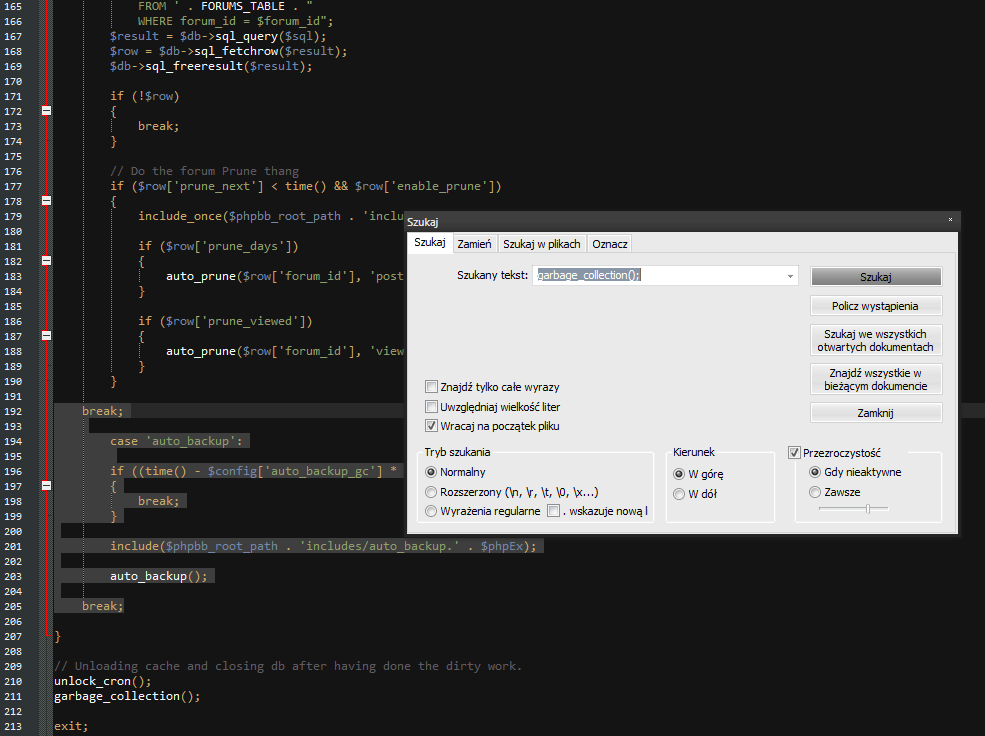Click the prune_next time() condition line
985x736 pixels.
coord(305,187)
